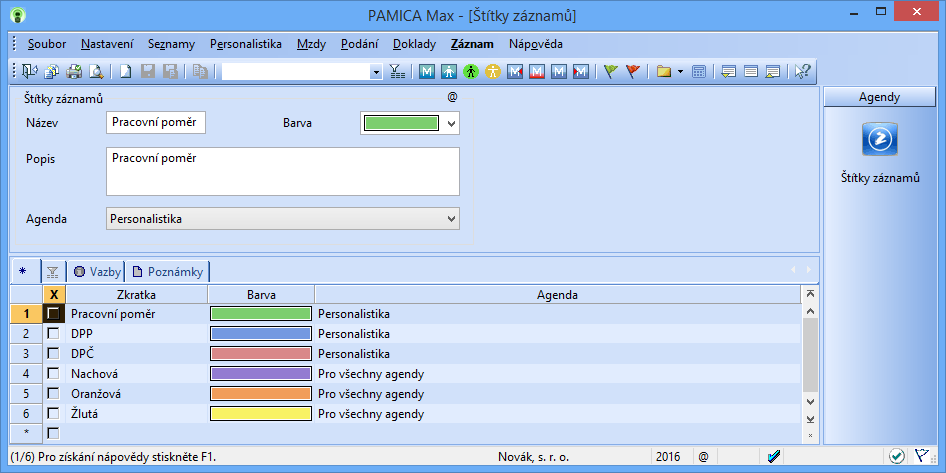946x473 pixels.
Task: Click the blue checkmark icon in the status bar
Action: [x=774, y=457]
